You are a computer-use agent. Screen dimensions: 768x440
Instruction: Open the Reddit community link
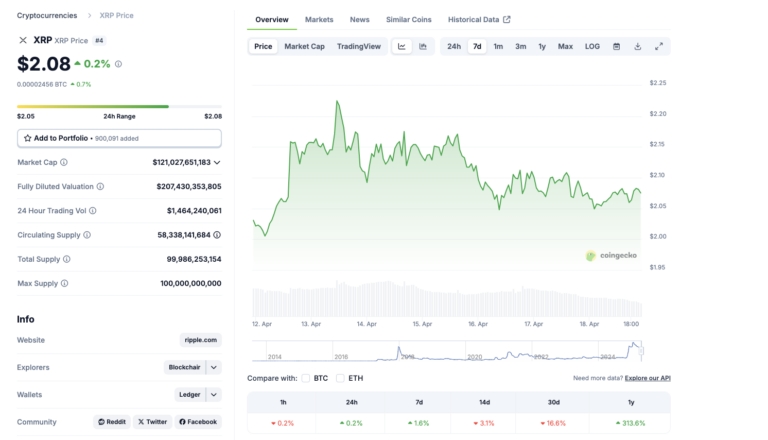coord(112,422)
